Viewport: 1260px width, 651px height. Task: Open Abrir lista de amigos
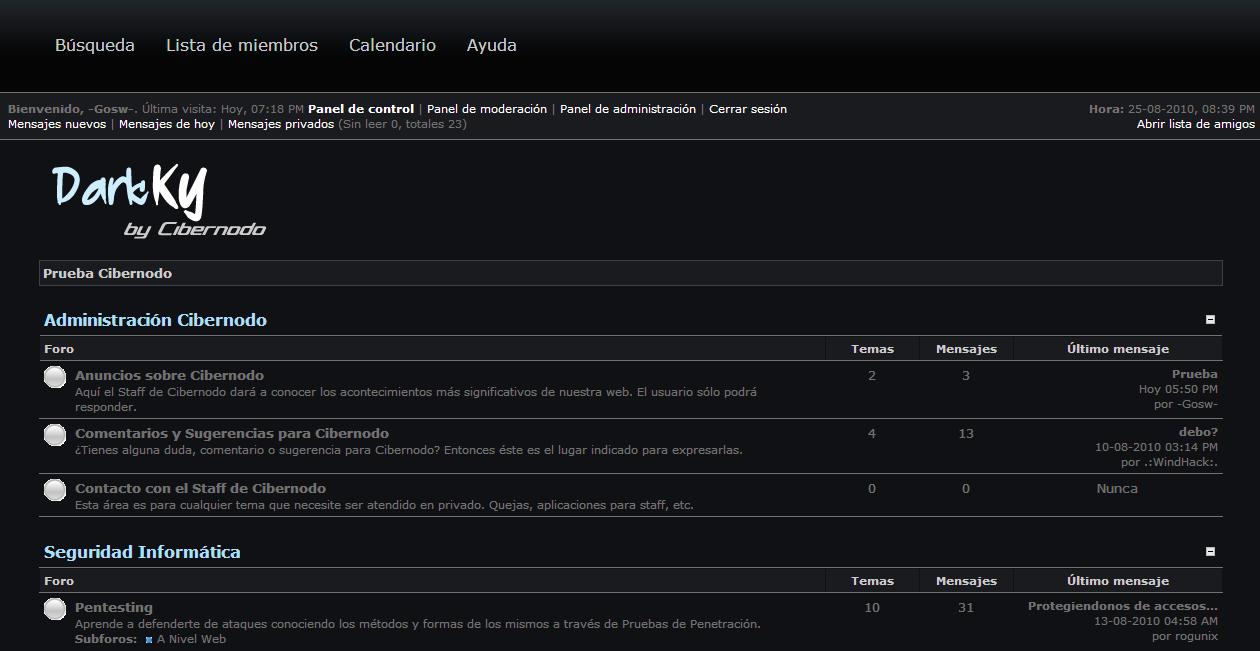click(x=1195, y=124)
